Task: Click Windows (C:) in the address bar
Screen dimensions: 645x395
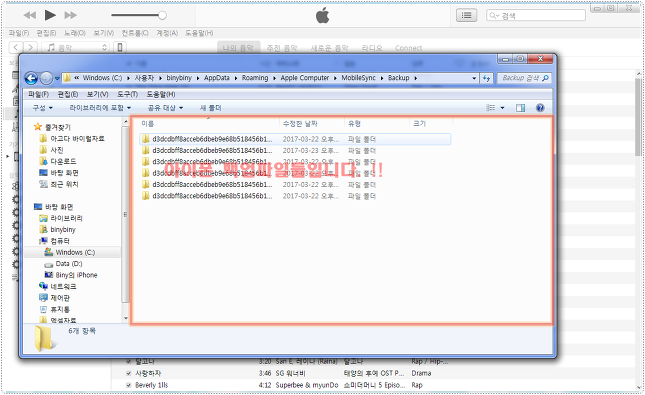Action: tap(102, 78)
